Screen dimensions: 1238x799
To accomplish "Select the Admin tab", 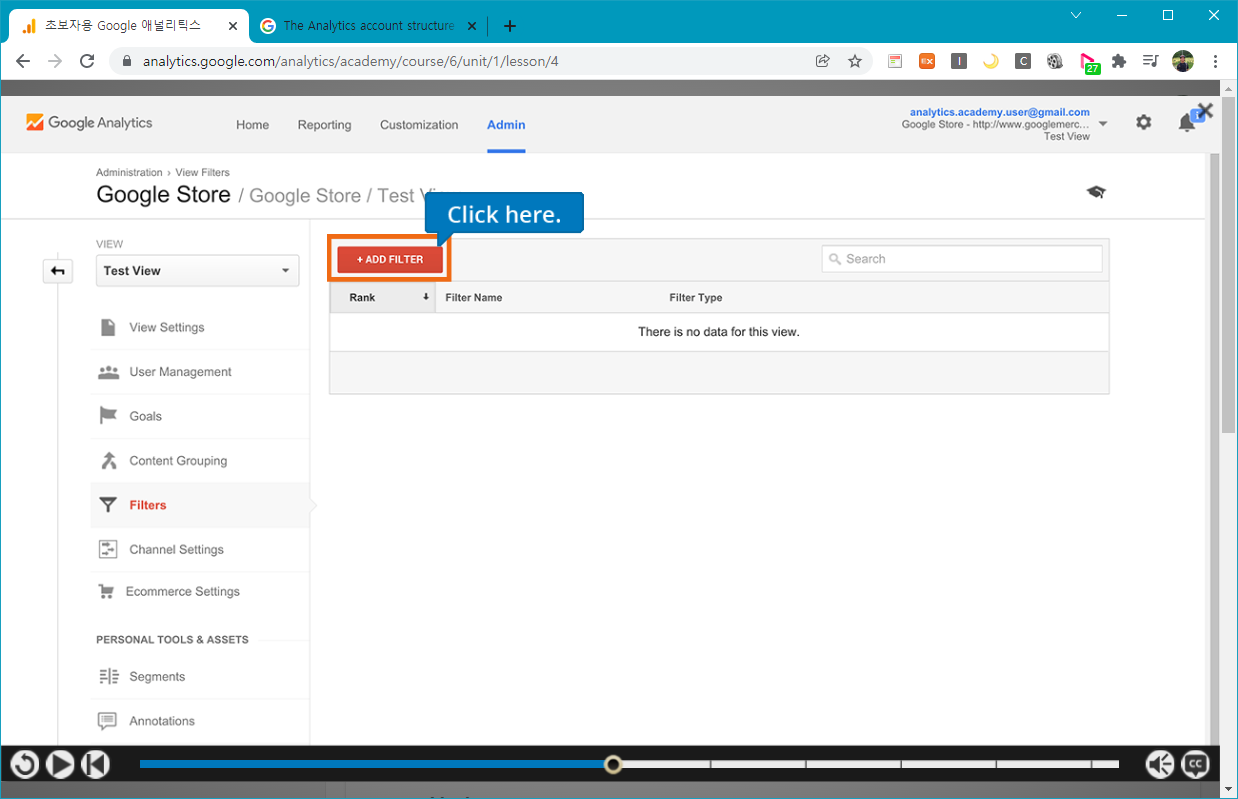I will coord(506,125).
